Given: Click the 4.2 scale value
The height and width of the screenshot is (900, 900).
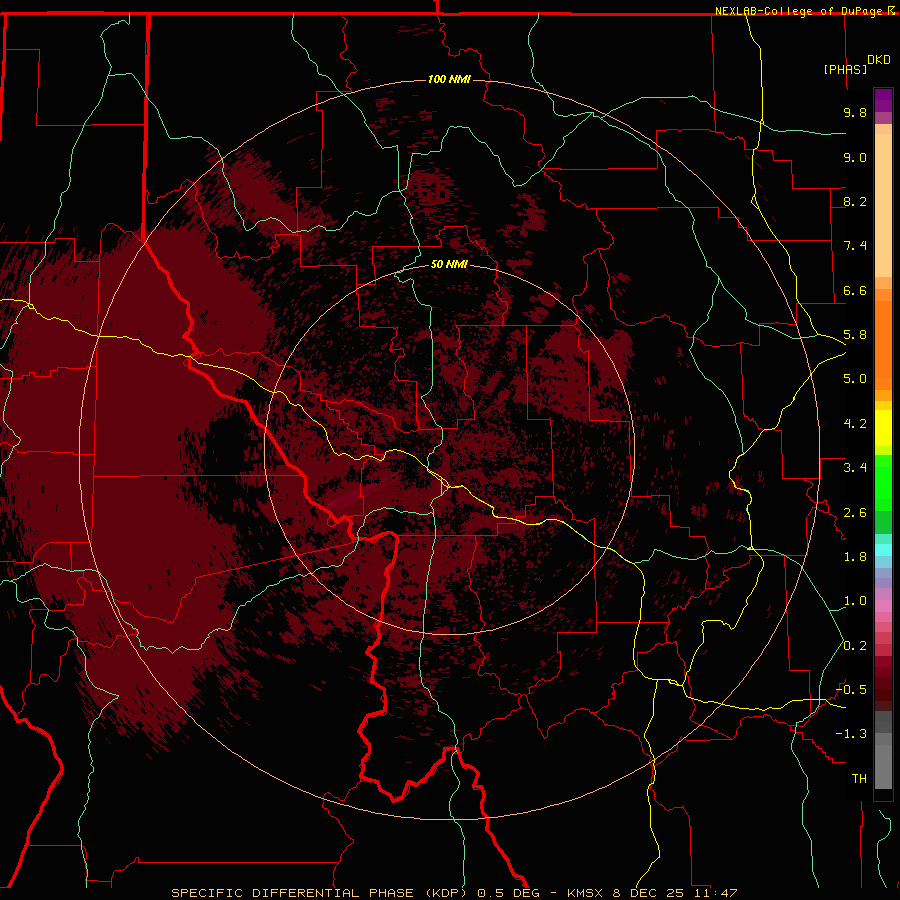Looking at the screenshot, I should pyautogui.click(x=855, y=424).
